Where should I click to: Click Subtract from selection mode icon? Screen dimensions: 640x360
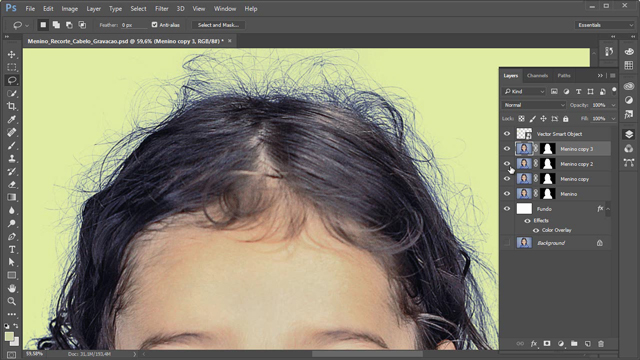click(x=69, y=25)
